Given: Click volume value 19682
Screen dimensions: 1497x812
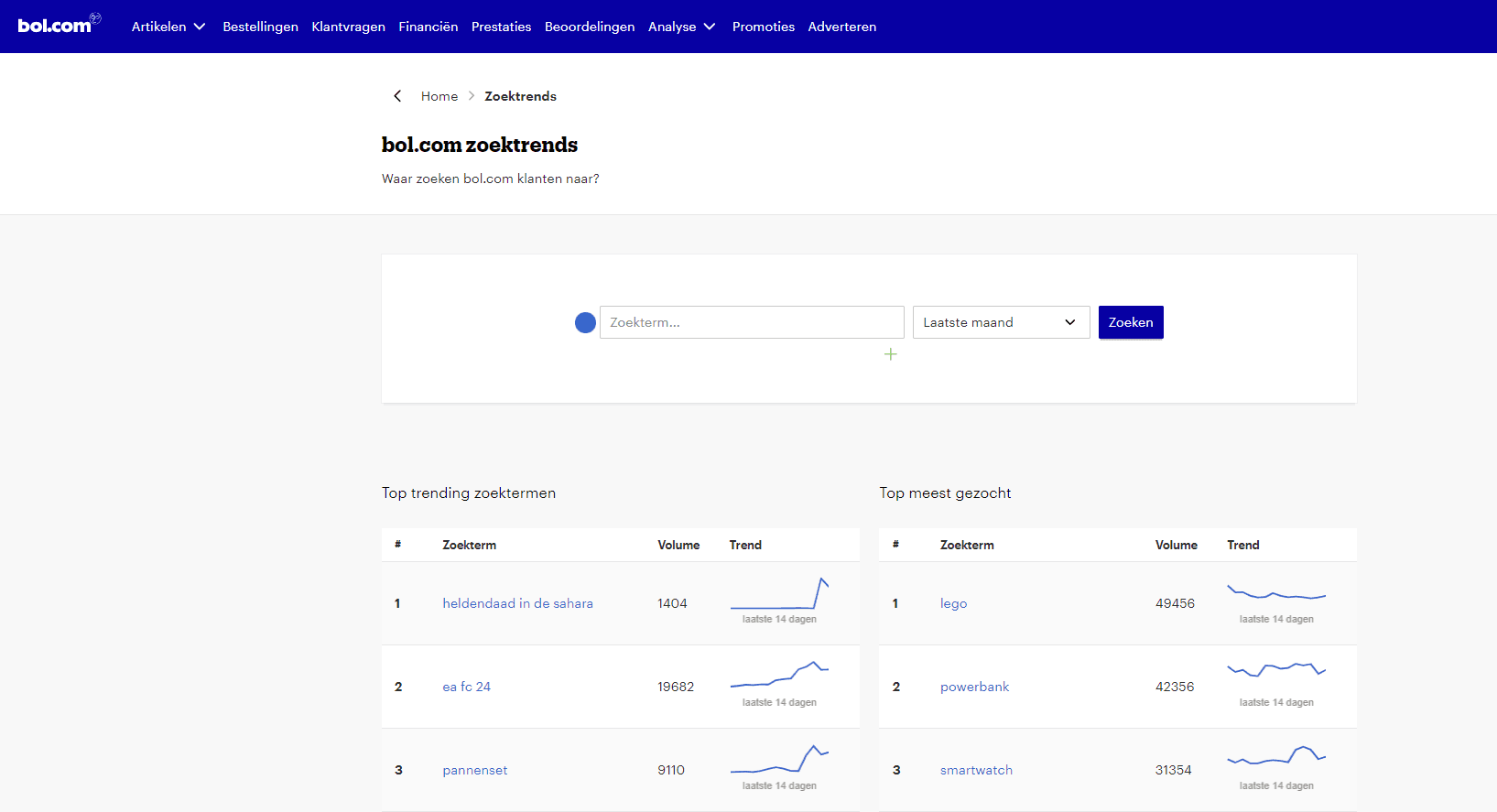Looking at the screenshot, I should (676, 687).
